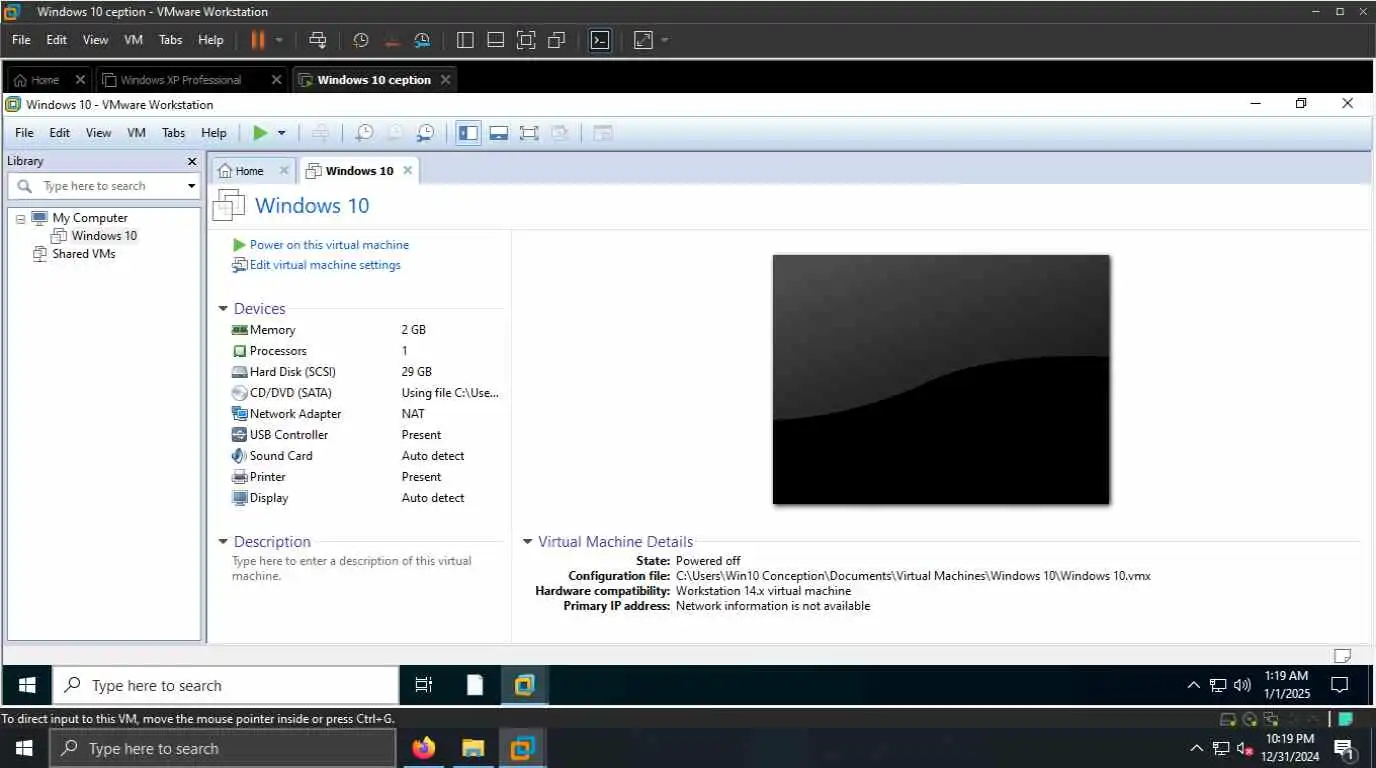Revert to snapshot icon in the outer toolbar
This screenshot has width=1376, height=768.
392,40
